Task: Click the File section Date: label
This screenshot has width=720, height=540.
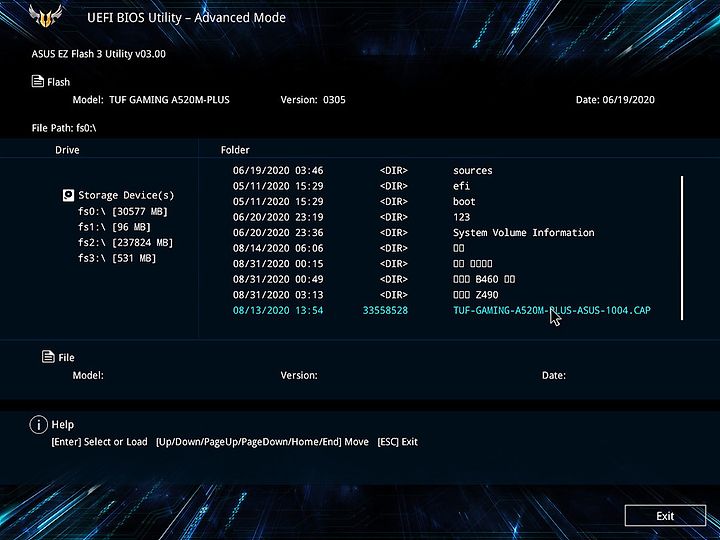Action: (x=554, y=375)
